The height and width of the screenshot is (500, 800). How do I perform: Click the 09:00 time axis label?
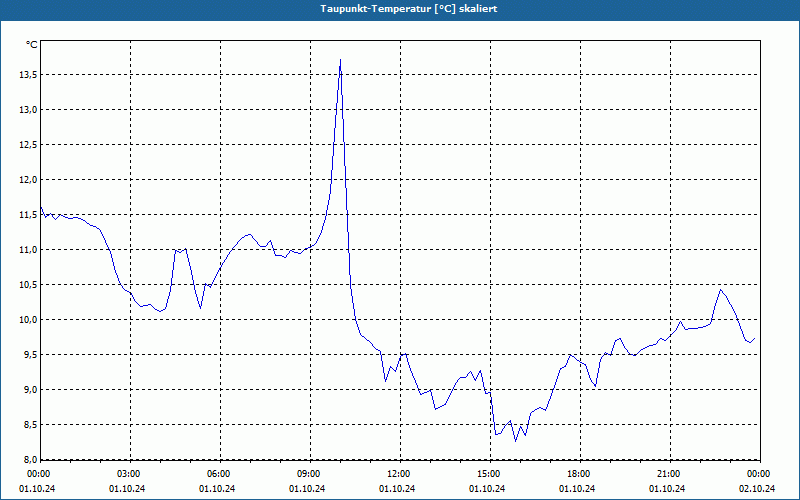tap(310, 474)
